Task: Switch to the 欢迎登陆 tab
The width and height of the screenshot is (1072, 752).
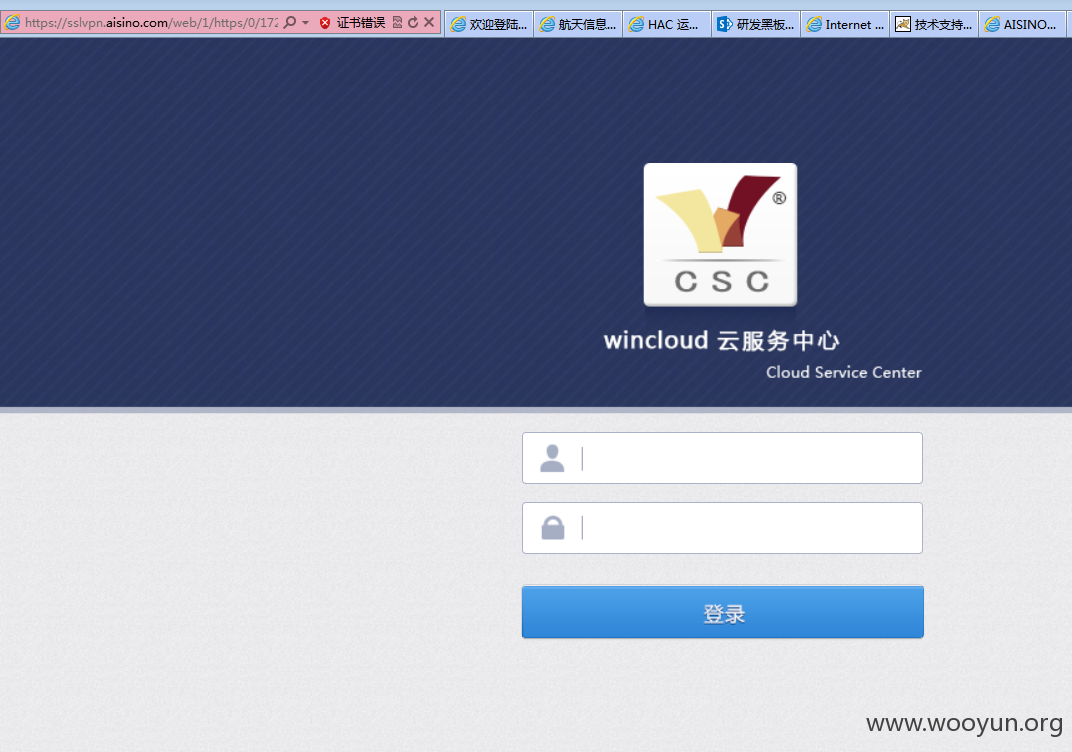Action: [489, 25]
